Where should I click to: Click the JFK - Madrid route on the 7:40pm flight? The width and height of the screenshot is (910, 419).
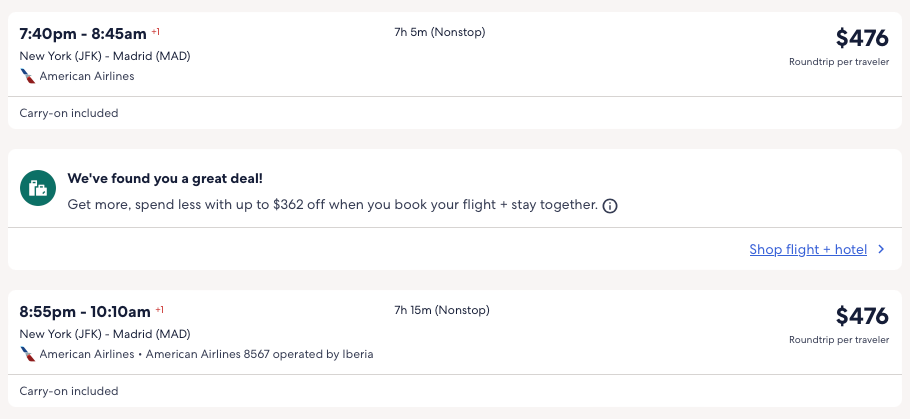pos(105,56)
